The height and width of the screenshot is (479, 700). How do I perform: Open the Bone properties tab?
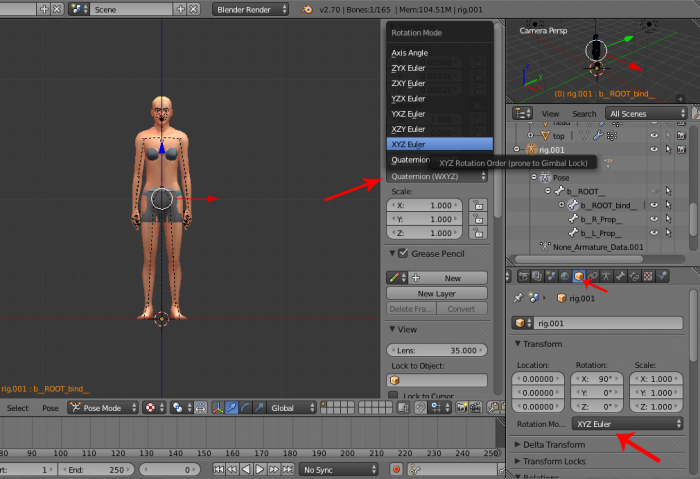pyautogui.click(x=620, y=276)
